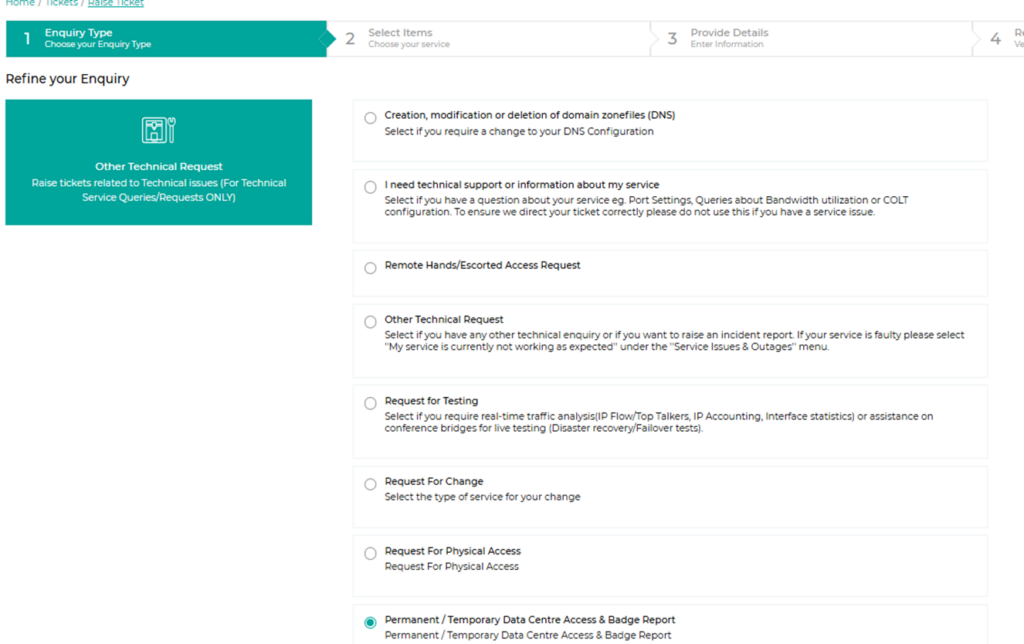Click step number 4 in the wizard
Image resolution: width=1024 pixels, height=644 pixels.
(x=996, y=38)
